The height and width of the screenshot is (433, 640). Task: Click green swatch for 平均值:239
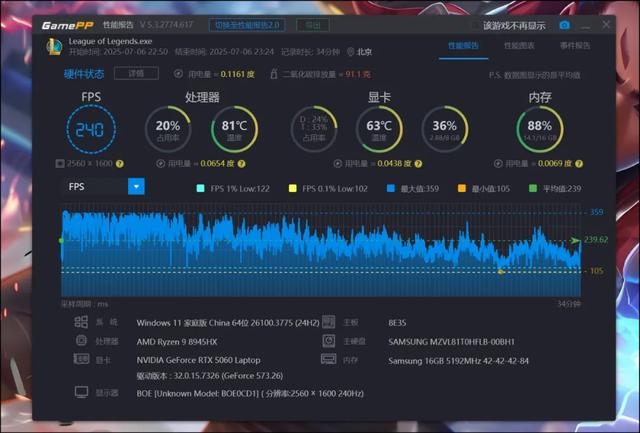tap(533, 188)
